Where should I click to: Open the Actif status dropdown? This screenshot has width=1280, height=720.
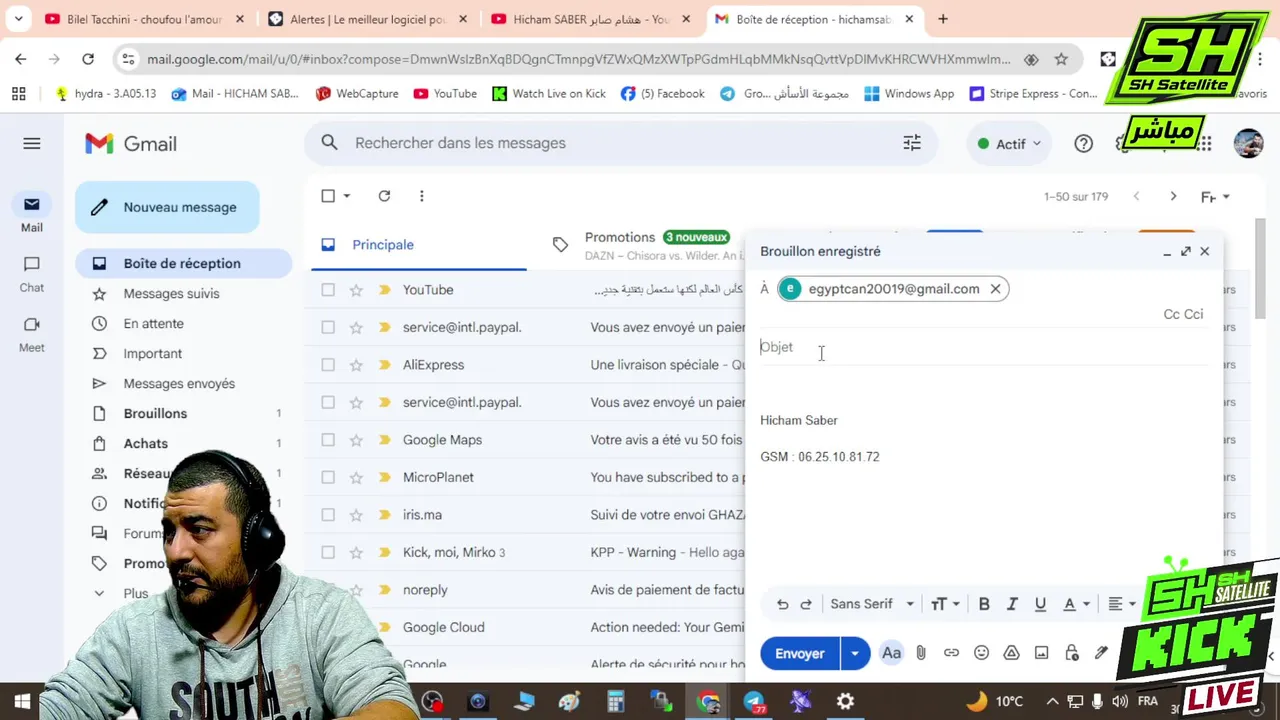pos(1009,144)
